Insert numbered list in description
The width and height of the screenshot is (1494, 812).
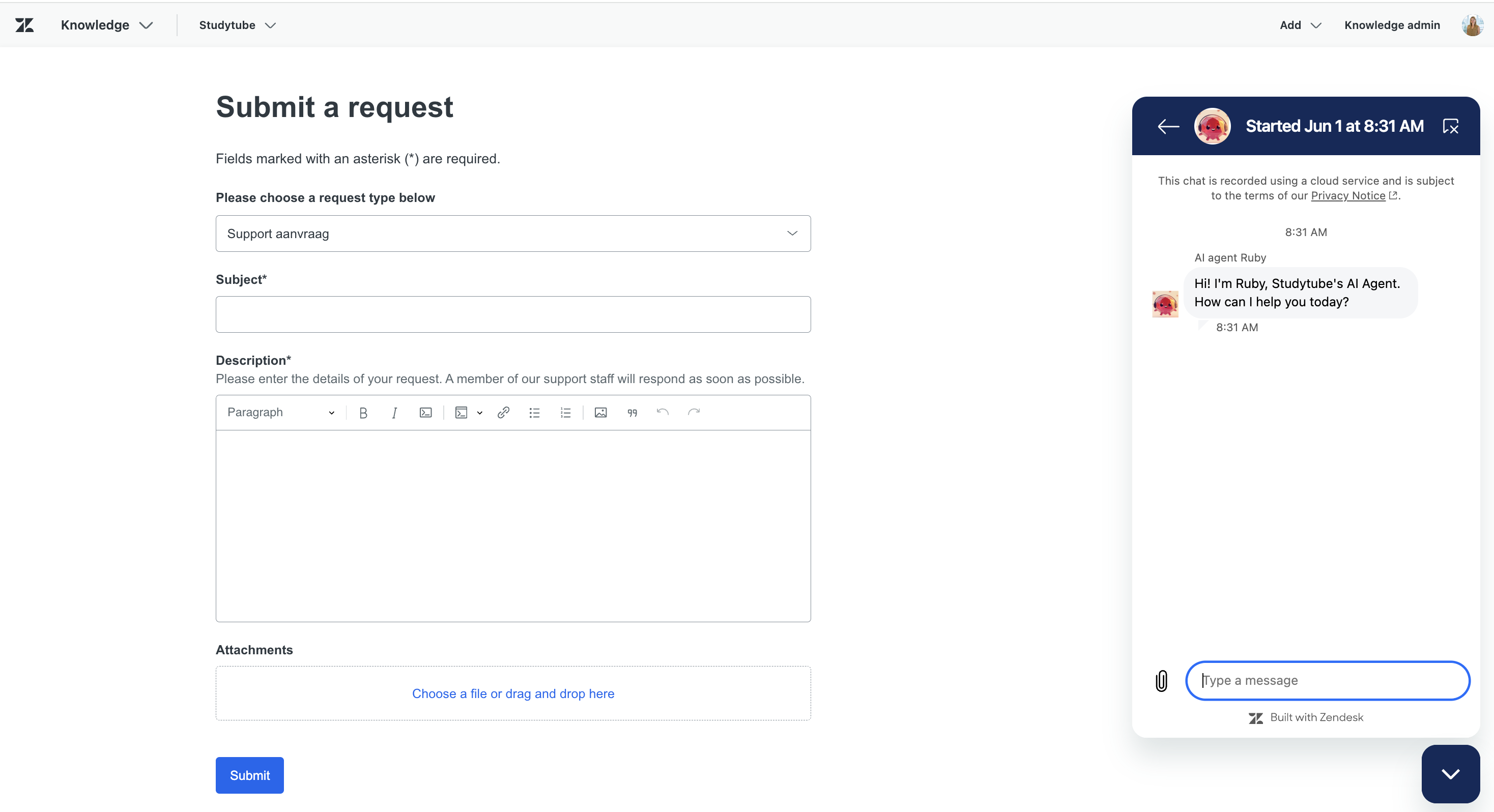coord(565,413)
